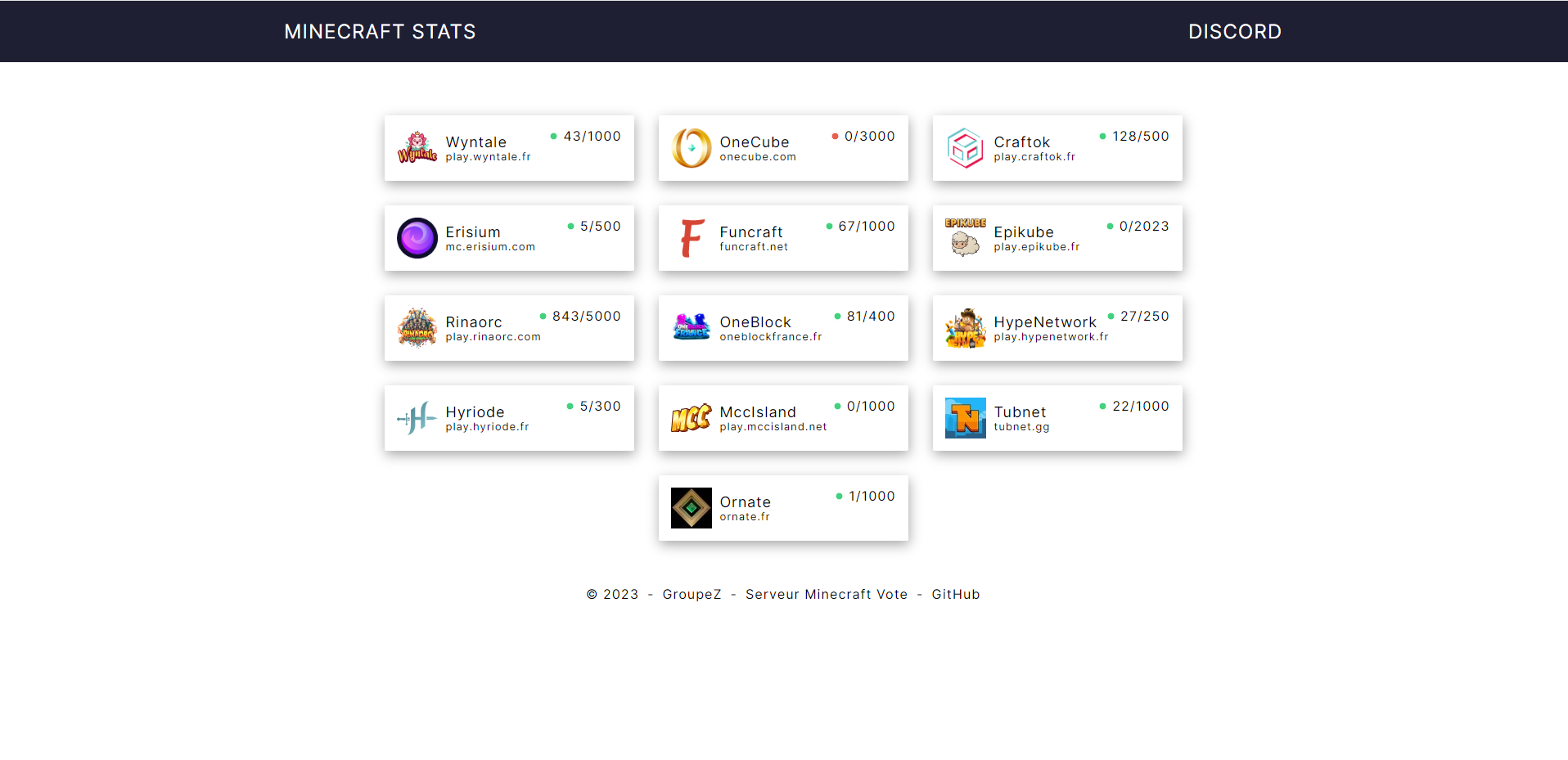Open the Rinaorc server name
The width and height of the screenshot is (1568, 760).
point(474,322)
